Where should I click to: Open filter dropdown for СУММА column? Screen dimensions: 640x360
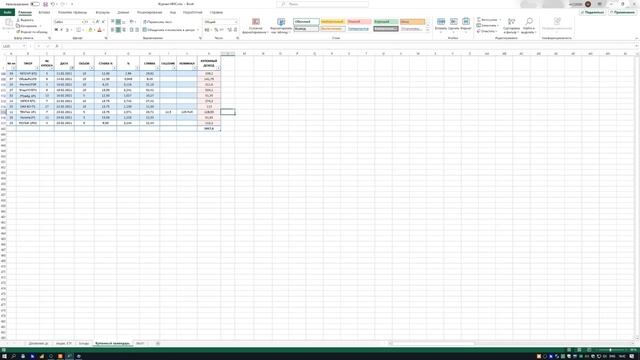(x=158, y=68)
